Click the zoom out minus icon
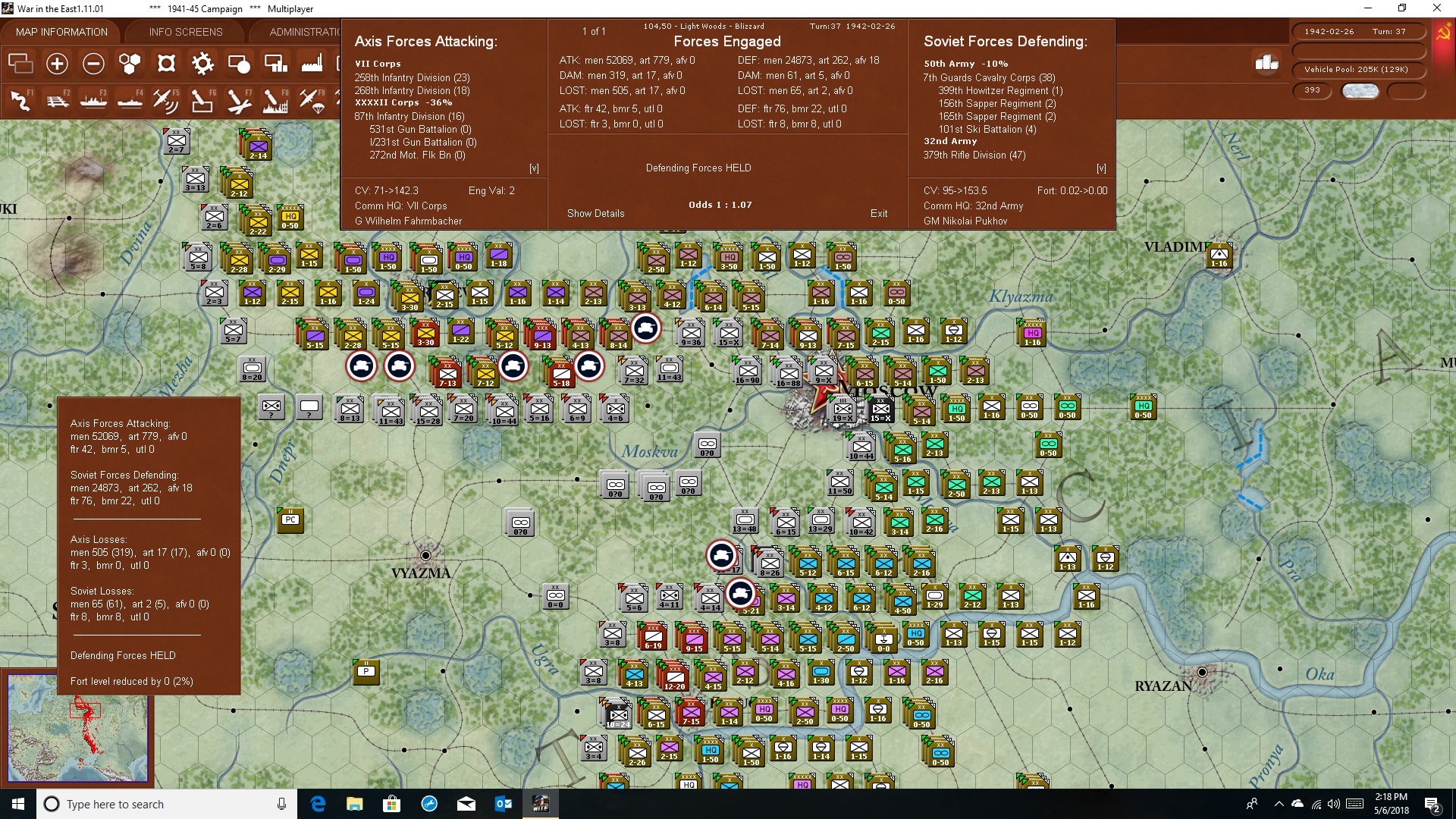The width and height of the screenshot is (1456, 819). (x=93, y=64)
